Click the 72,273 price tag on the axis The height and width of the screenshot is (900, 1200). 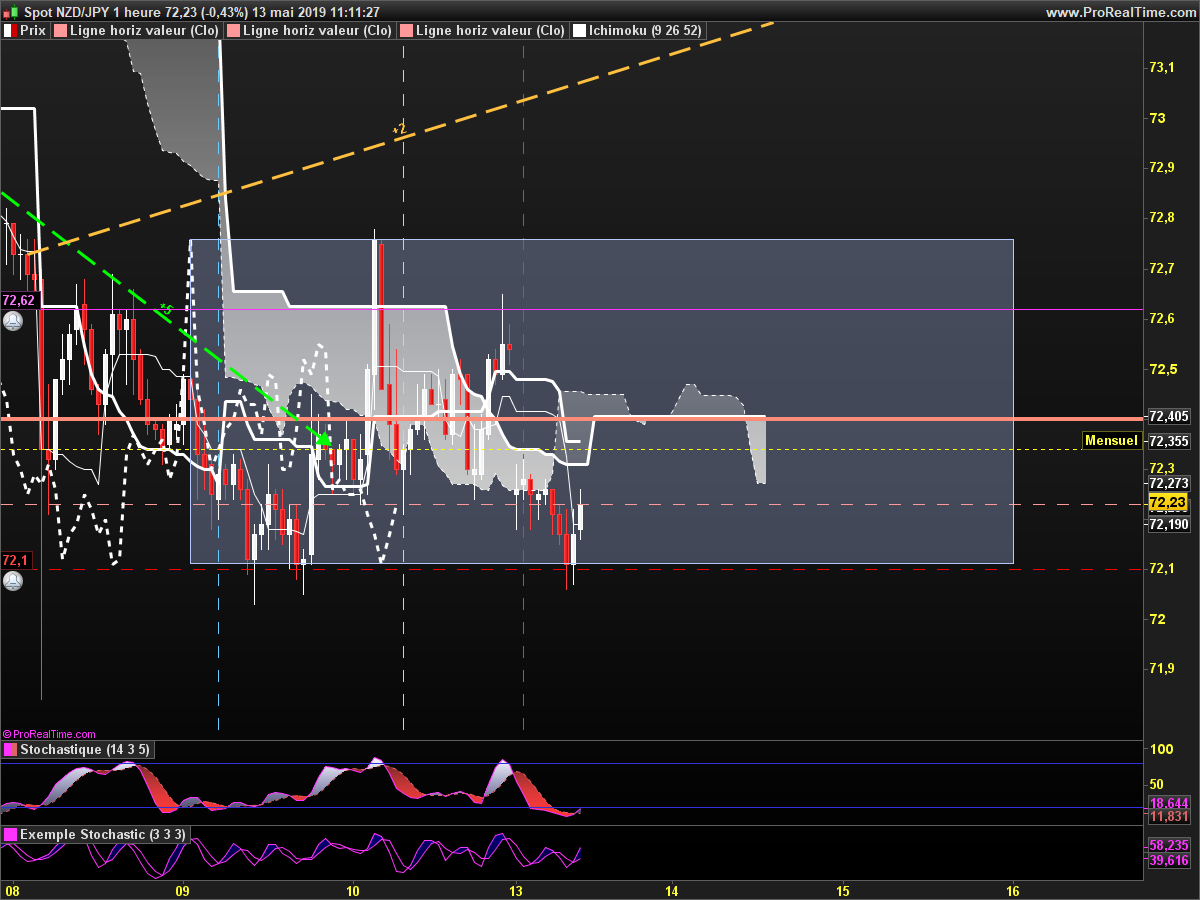coord(1169,484)
